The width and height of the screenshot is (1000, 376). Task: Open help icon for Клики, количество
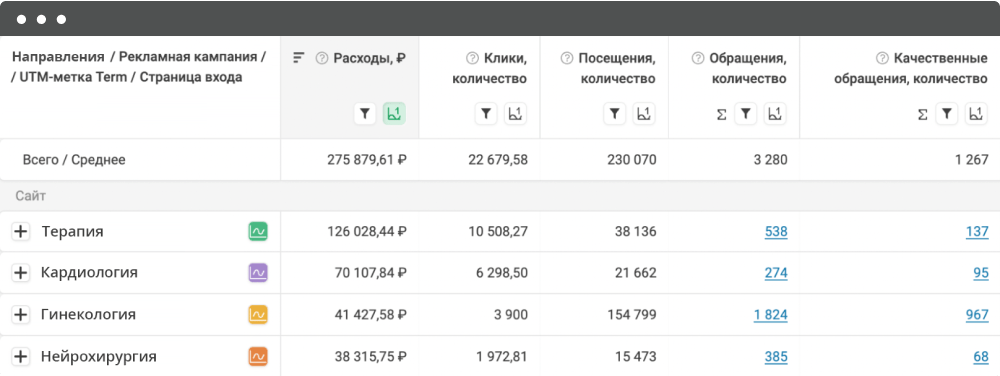point(472,58)
